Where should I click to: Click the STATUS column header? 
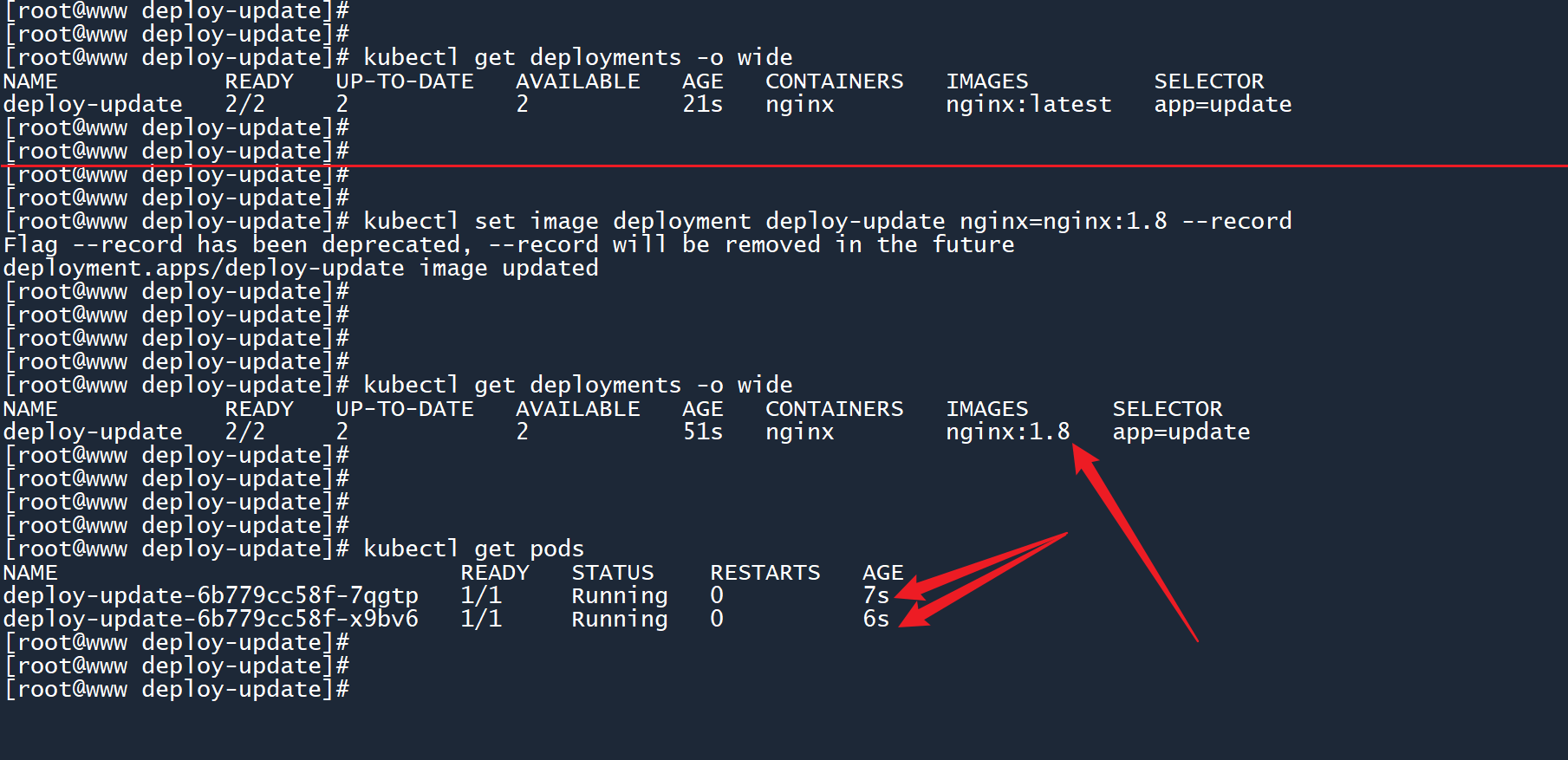click(612, 573)
